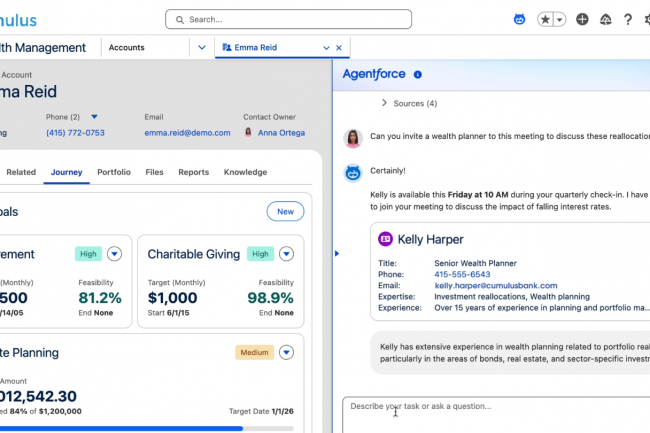Click the Agentforce panel heading
Viewport: 650px width, 433px height.
374,74
